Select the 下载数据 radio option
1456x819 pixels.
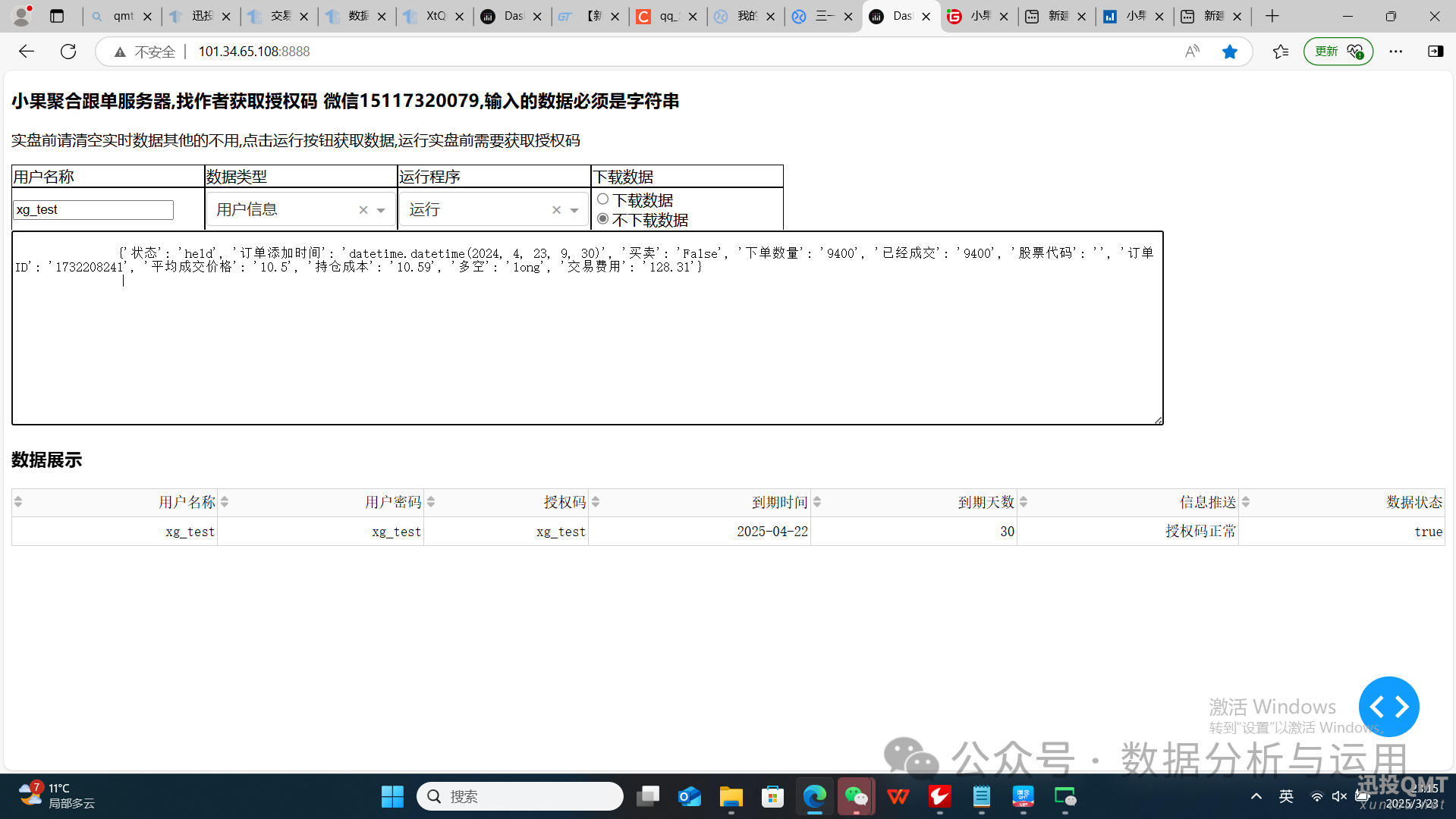coord(603,199)
